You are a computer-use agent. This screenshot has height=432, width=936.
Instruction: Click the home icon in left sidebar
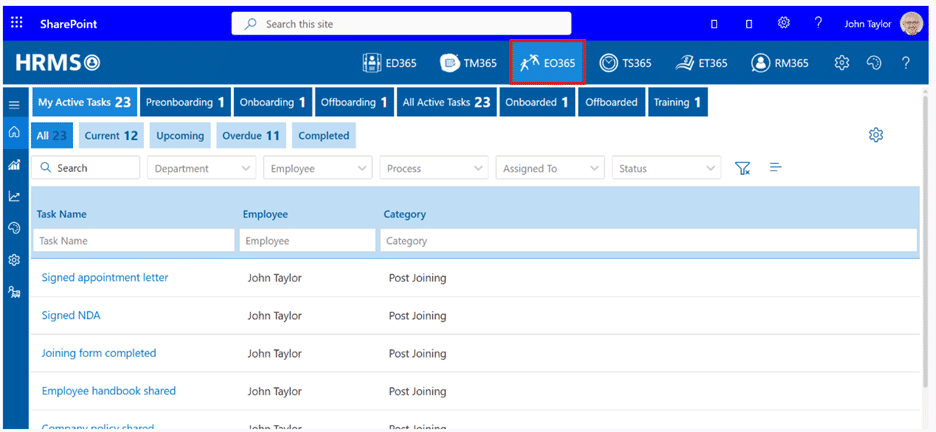click(14, 133)
